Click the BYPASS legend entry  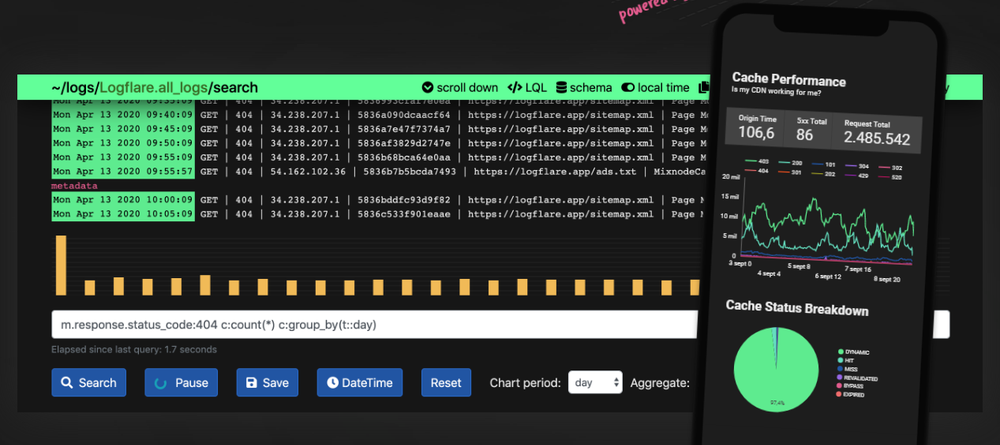point(851,386)
